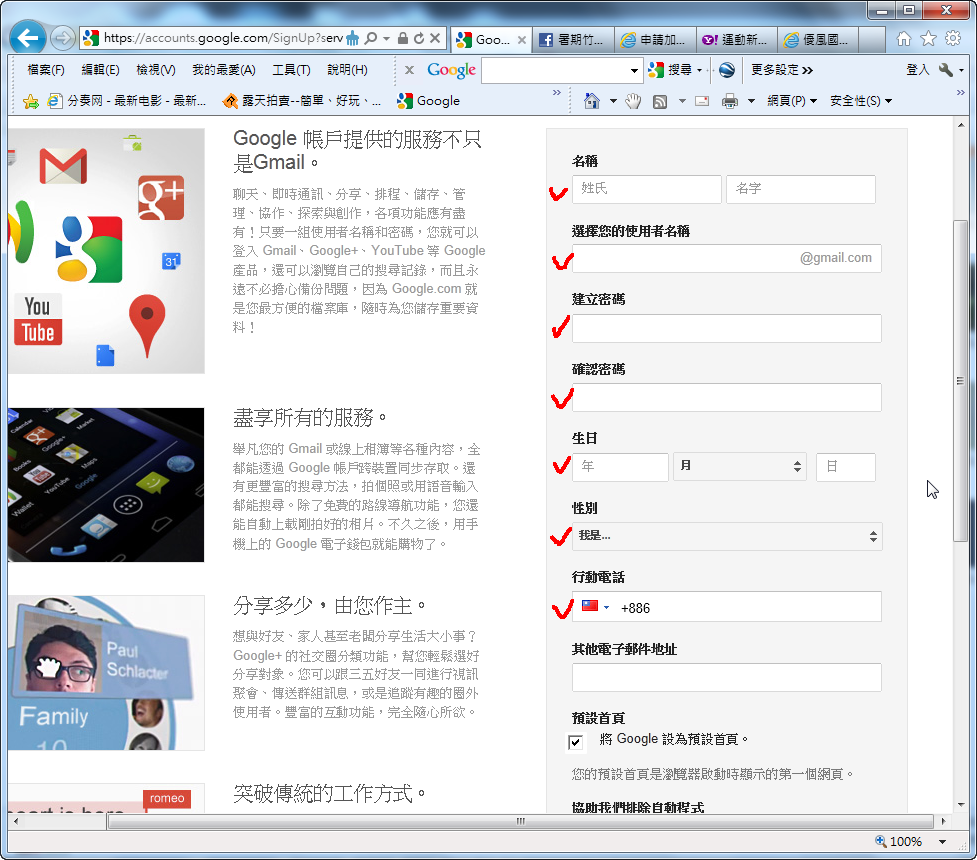Close the Google Toolbar with its X
This screenshot has height=860, width=977.
pos(409,70)
